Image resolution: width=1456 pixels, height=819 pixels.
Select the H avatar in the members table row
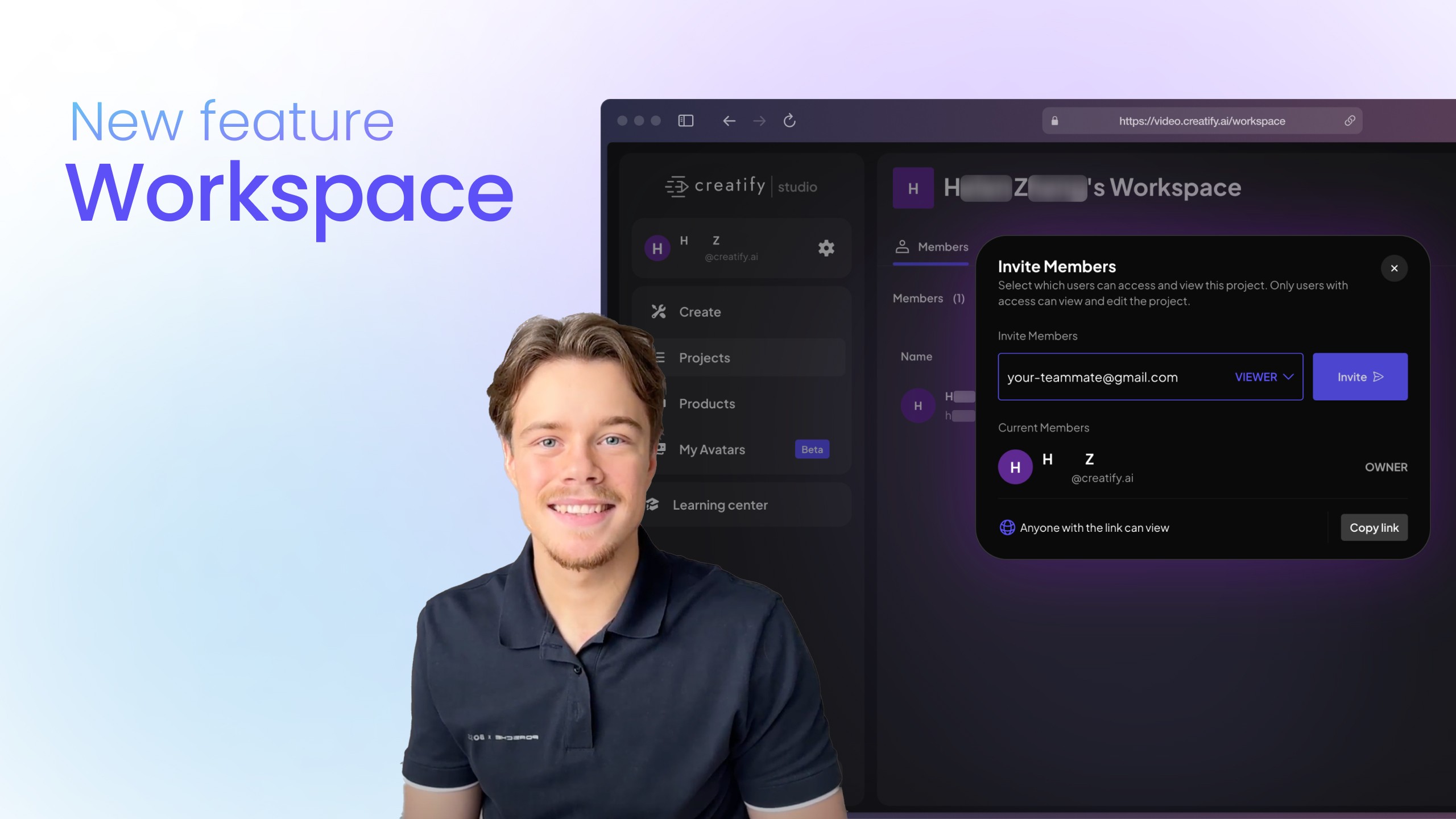[x=917, y=406]
